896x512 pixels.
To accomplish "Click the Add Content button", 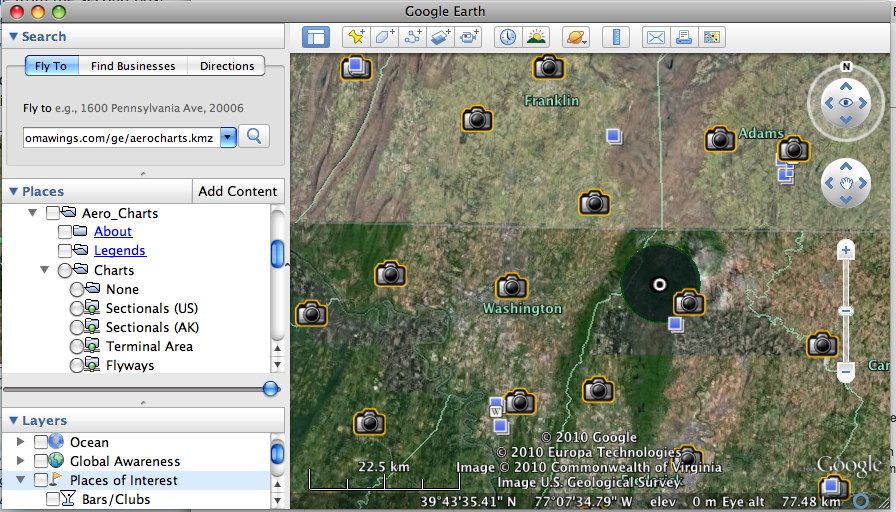I will point(237,191).
